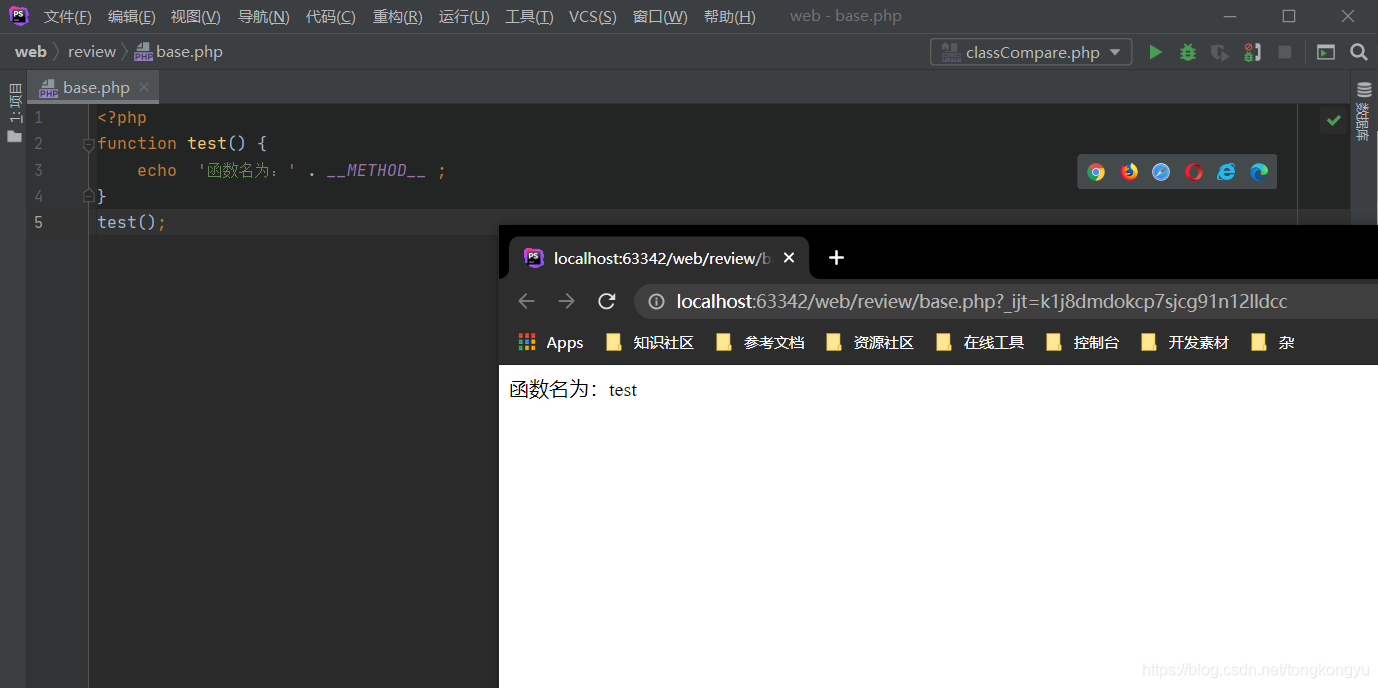This screenshot has height=688, width=1378.
Task: Open Apps shortcut in bookmarks bar
Action: [551, 342]
